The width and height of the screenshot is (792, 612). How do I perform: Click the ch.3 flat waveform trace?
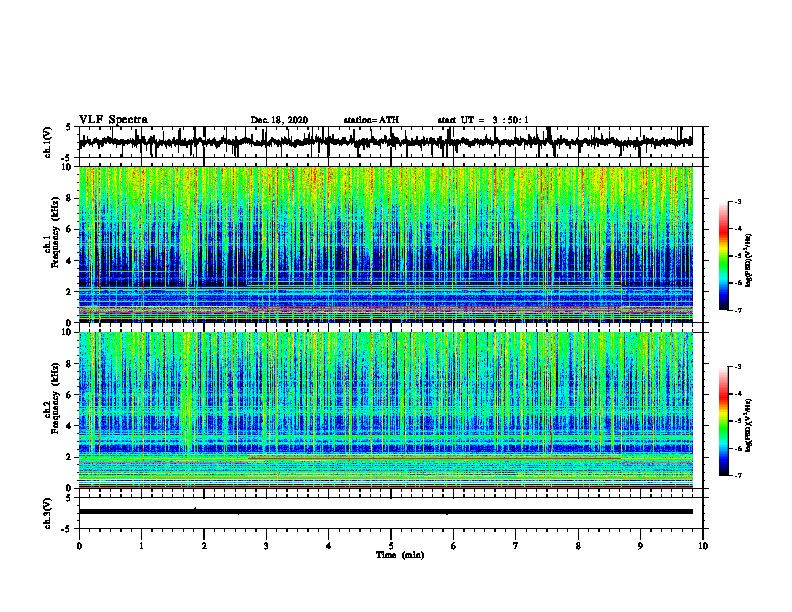[385, 512]
